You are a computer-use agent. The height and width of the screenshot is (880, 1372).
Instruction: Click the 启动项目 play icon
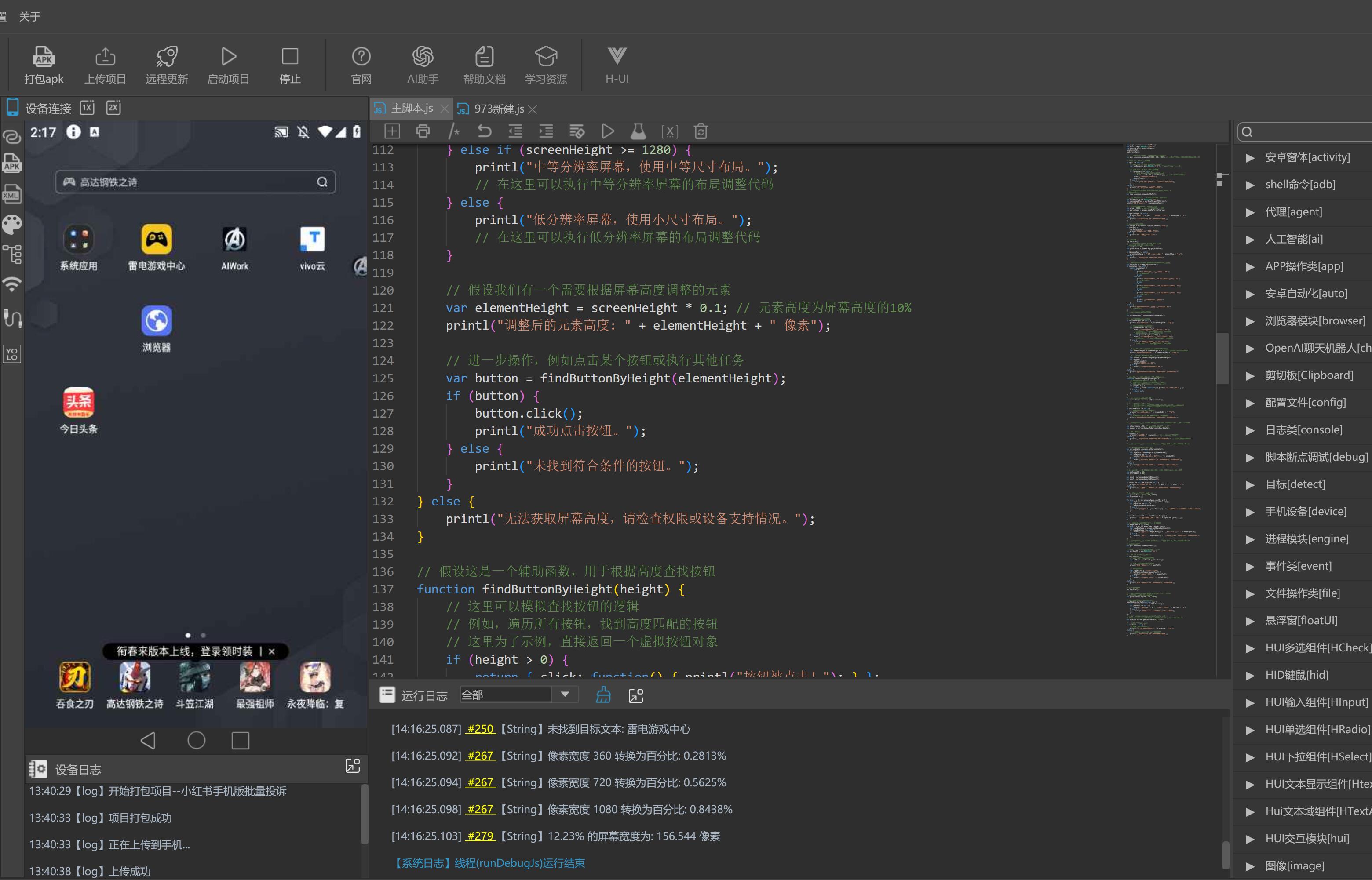pos(228,56)
